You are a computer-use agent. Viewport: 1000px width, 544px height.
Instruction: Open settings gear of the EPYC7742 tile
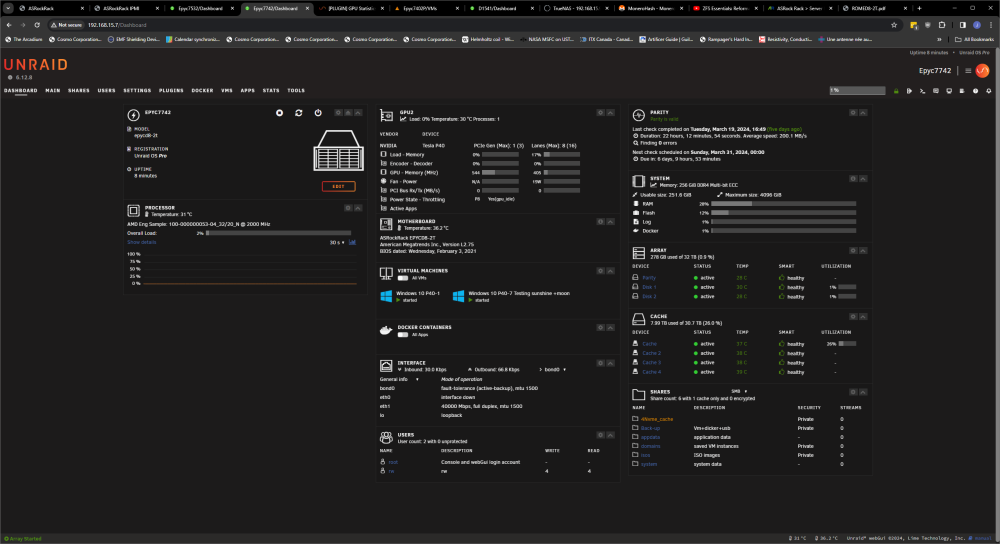pos(339,113)
